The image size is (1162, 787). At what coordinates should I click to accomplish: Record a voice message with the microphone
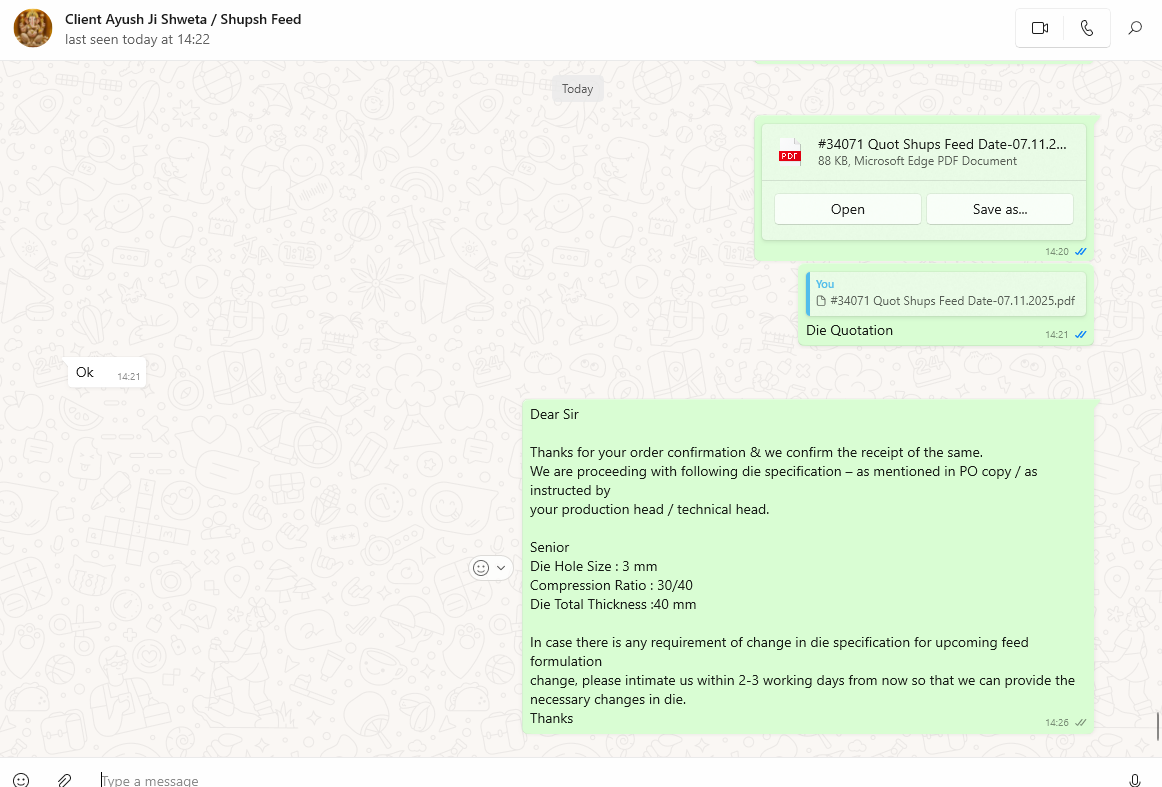pyautogui.click(x=1135, y=780)
